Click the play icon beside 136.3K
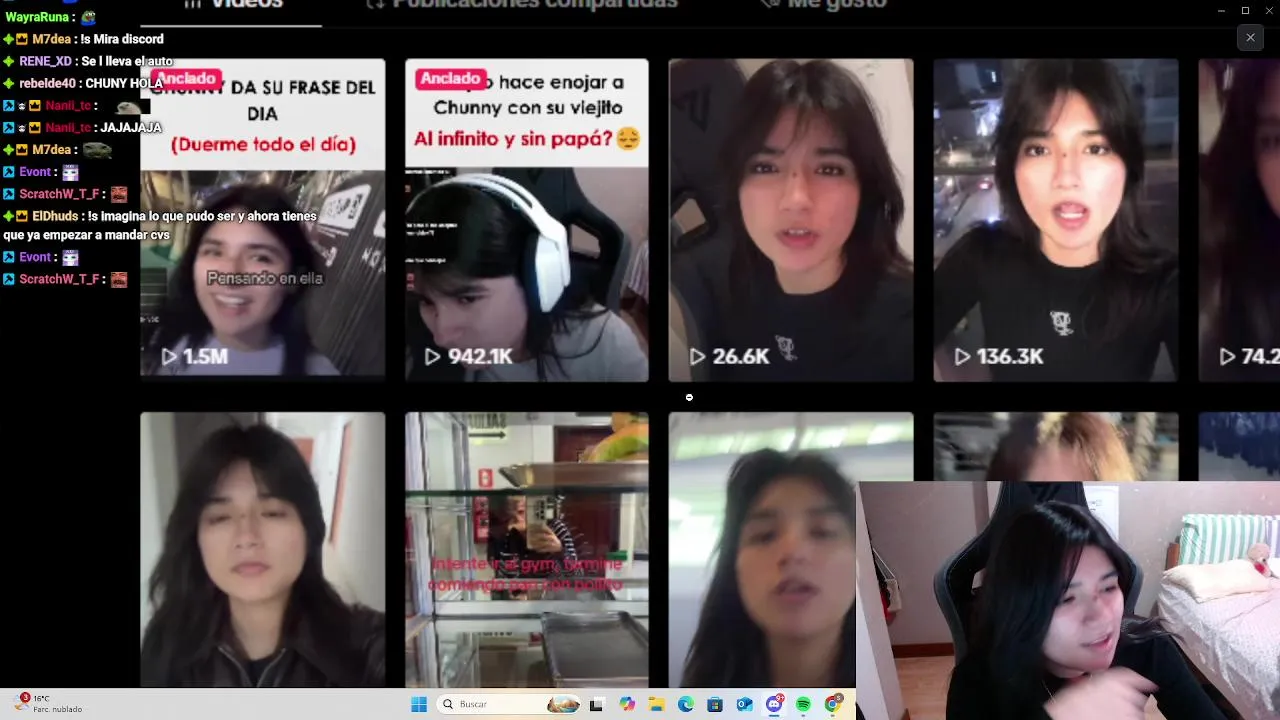Screen dimensions: 1280x720 click(961, 356)
